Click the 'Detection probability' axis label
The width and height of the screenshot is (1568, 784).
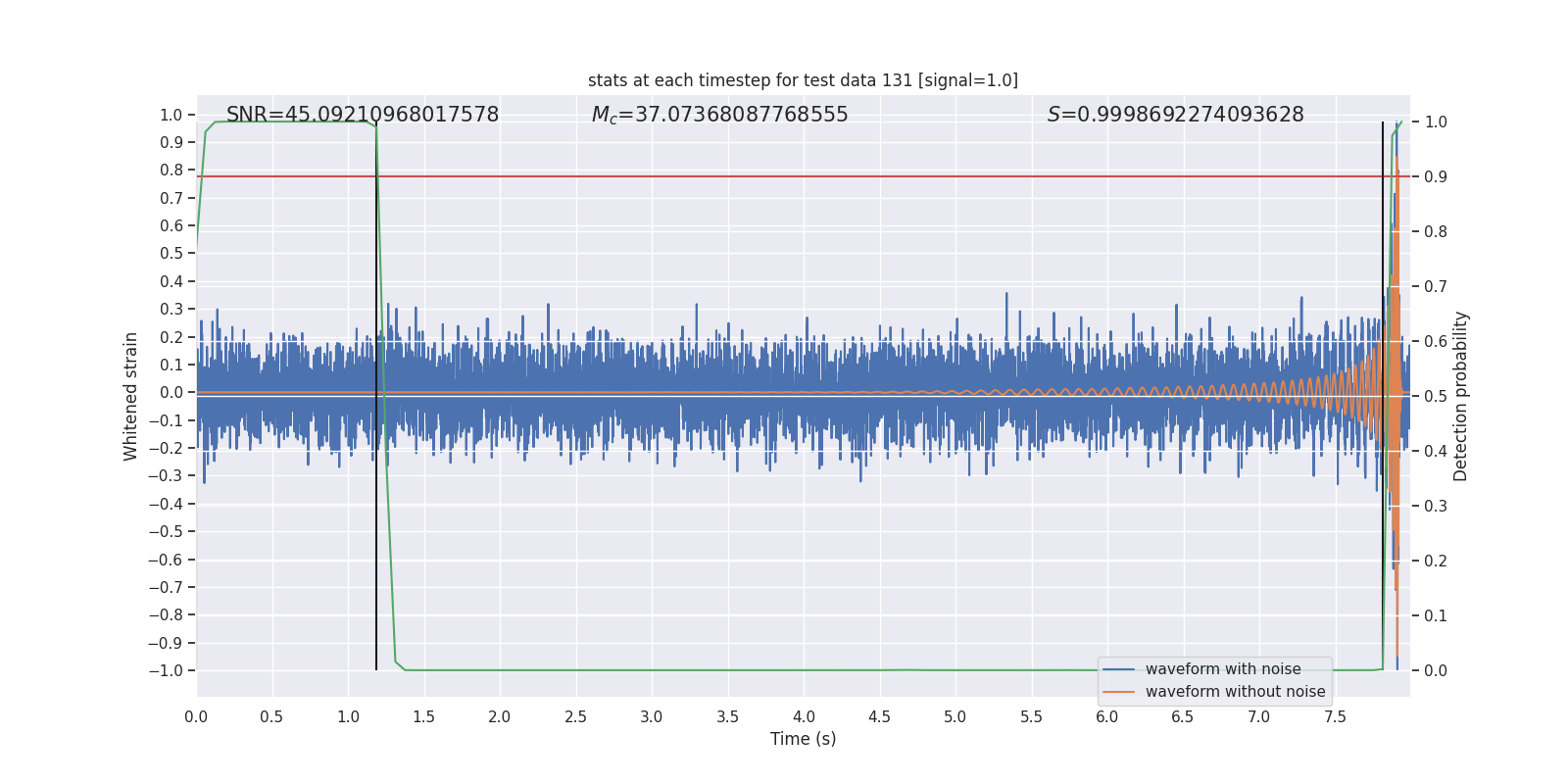pyautogui.click(x=1461, y=396)
